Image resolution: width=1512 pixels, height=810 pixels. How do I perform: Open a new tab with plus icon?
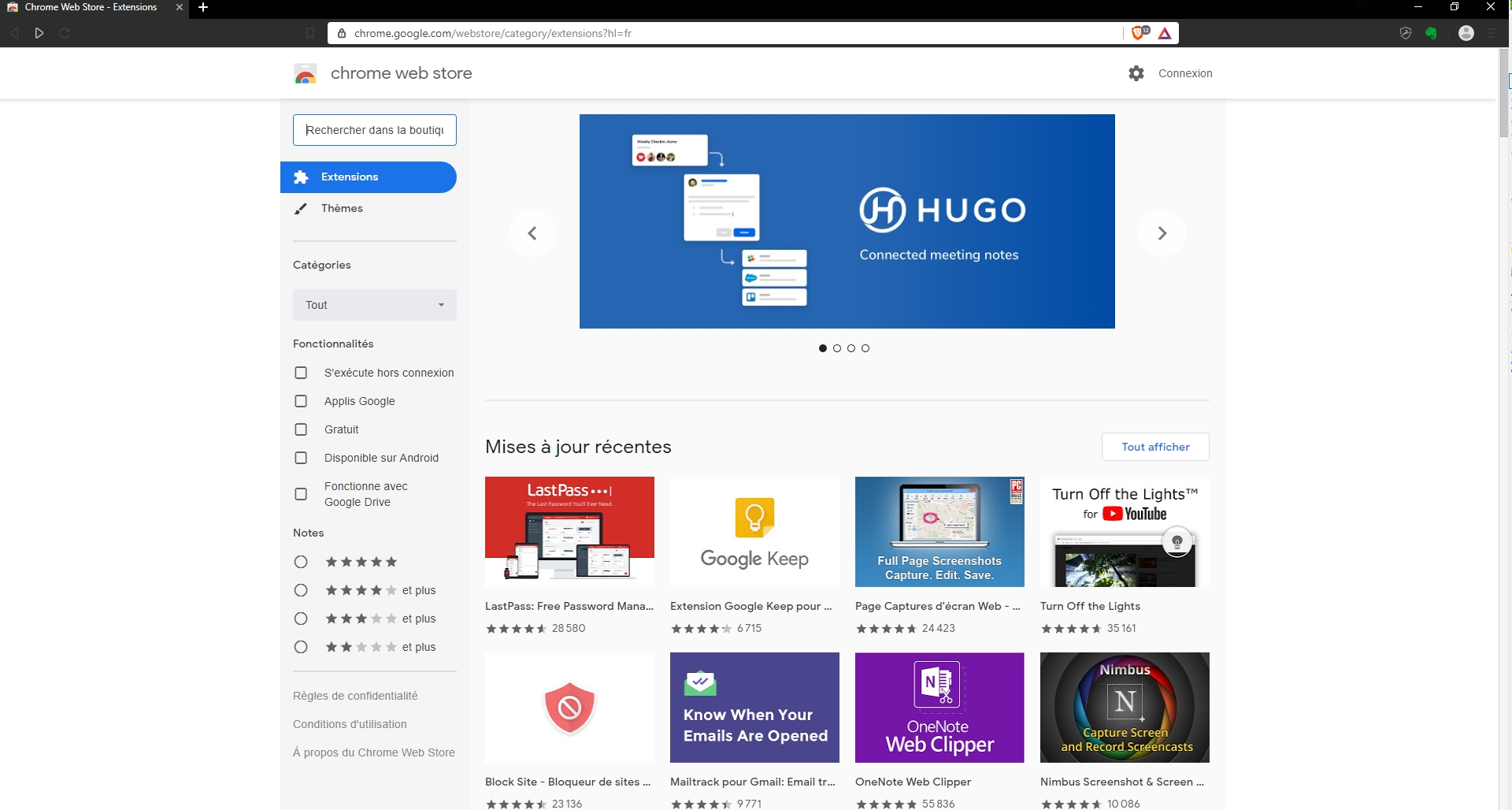[x=203, y=7]
